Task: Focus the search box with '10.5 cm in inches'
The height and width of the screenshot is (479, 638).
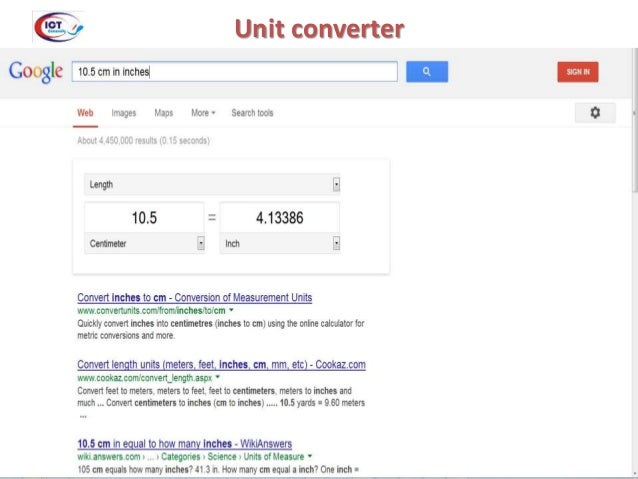Action: point(235,72)
